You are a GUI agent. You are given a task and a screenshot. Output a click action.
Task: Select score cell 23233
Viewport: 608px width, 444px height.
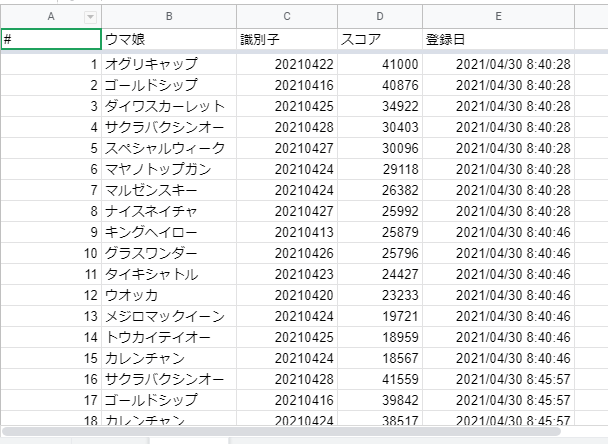coord(380,295)
